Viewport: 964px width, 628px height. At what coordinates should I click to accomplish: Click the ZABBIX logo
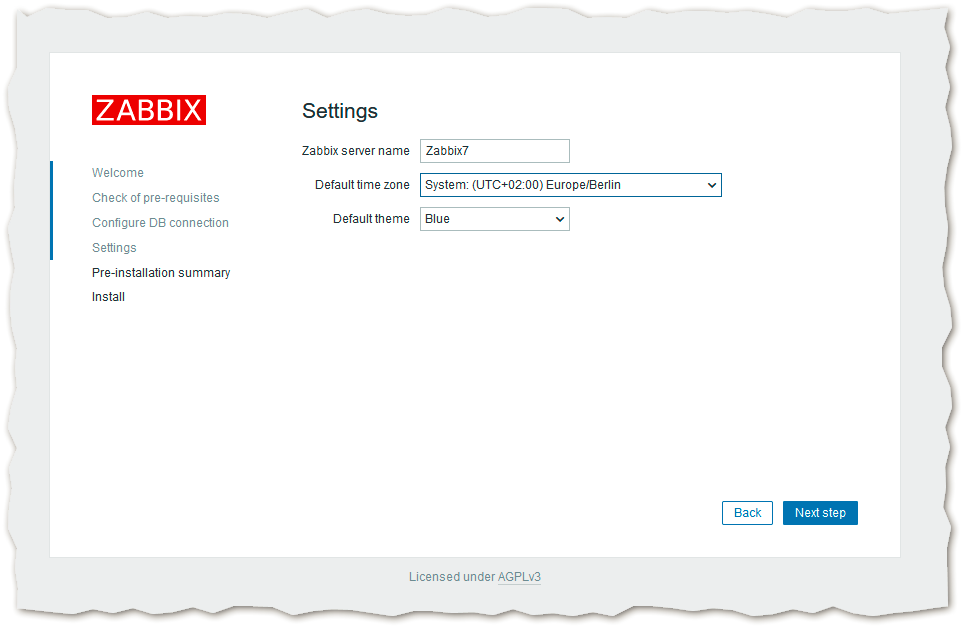148,110
